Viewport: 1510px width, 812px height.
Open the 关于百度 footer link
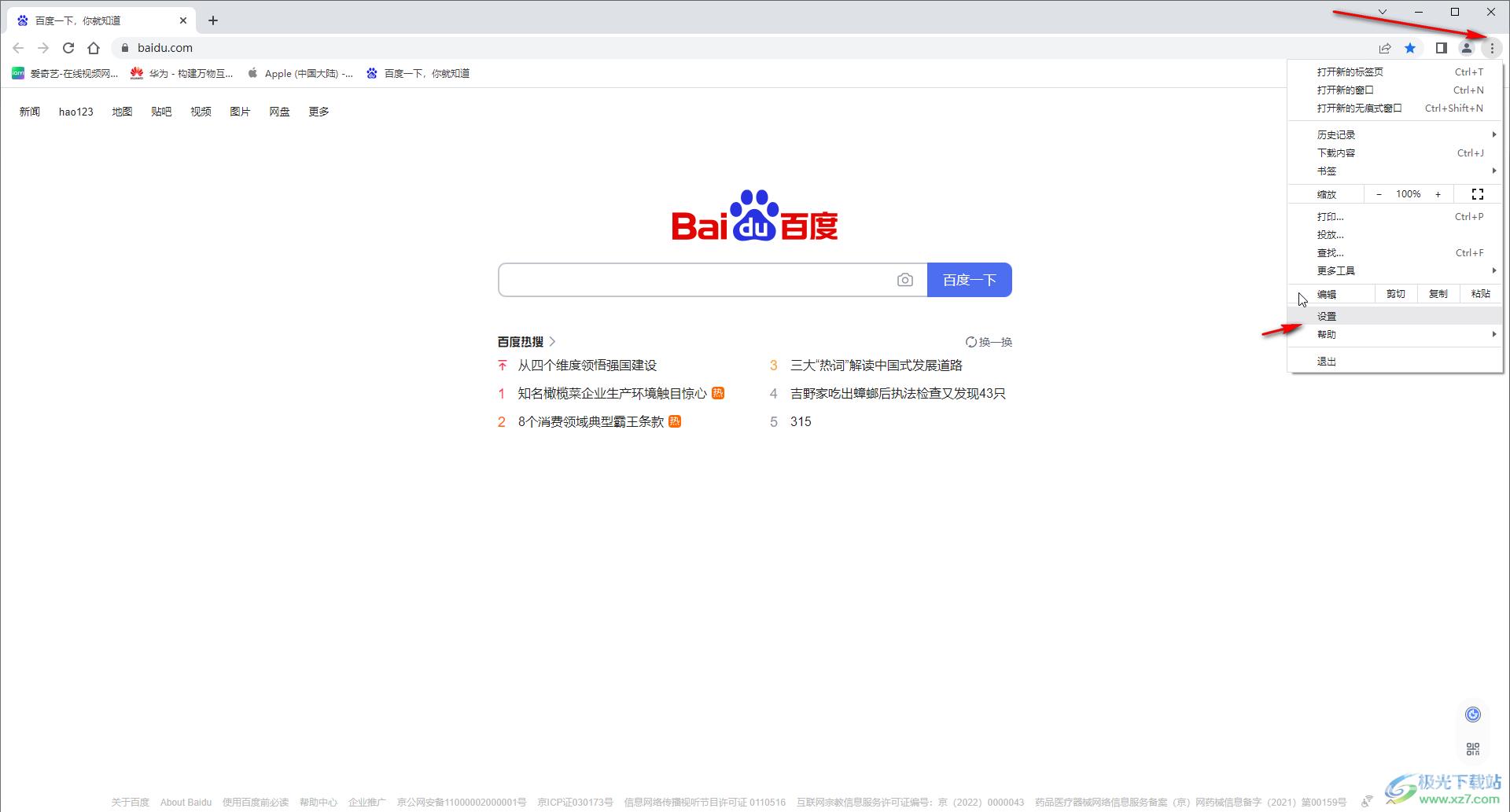coord(130,803)
